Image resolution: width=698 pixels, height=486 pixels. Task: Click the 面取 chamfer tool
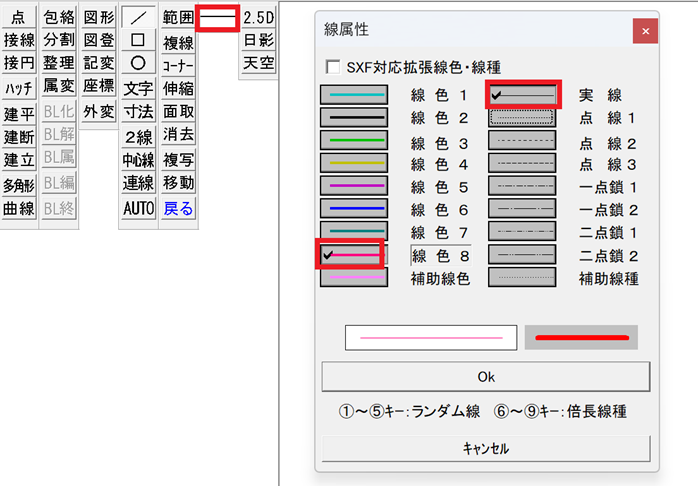[x=178, y=111]
